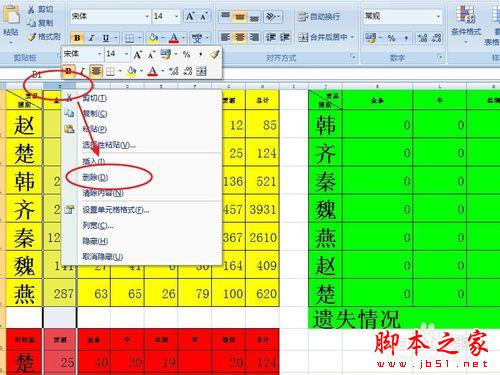Click ribbon phonetic guide (文) icon
Viewport: 500px width, 375px height.
[x=197, y=38]
